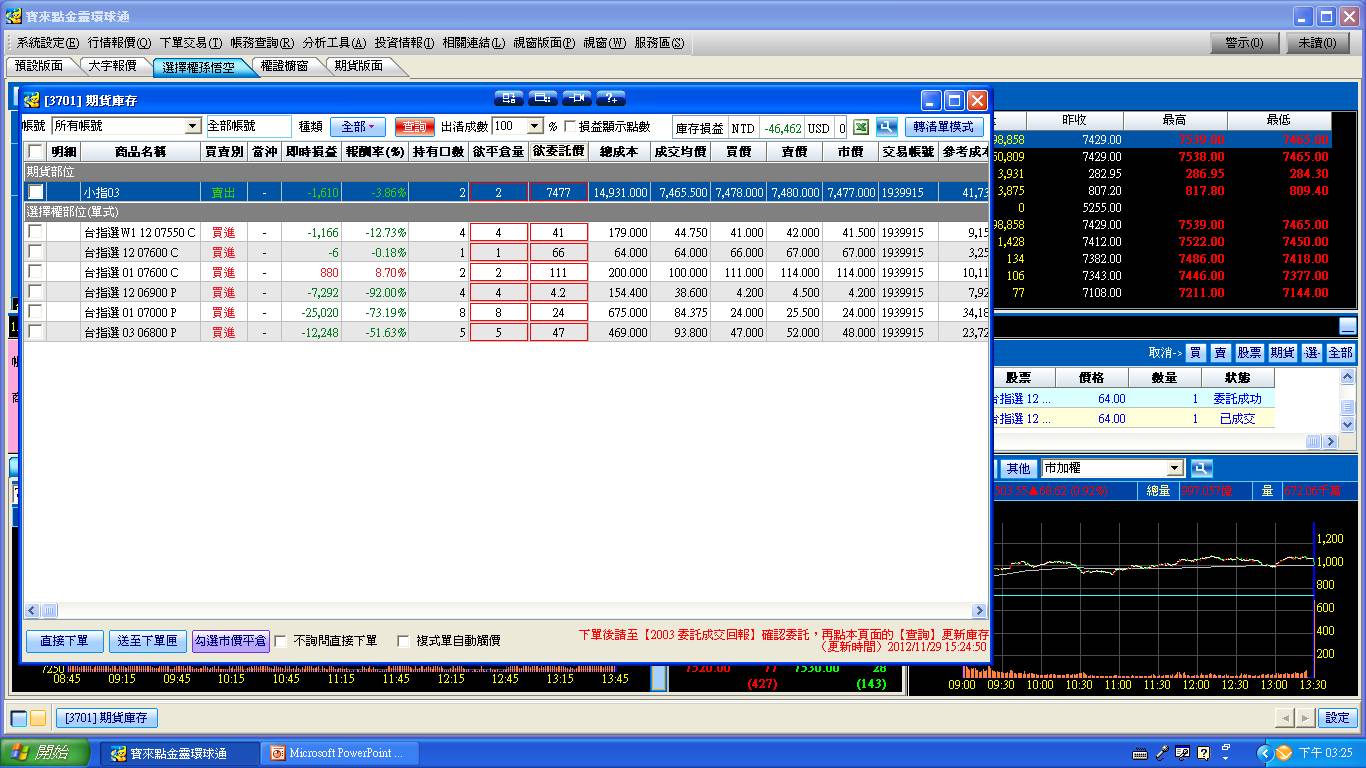Click 轉清單模式 button

point(944,127)
